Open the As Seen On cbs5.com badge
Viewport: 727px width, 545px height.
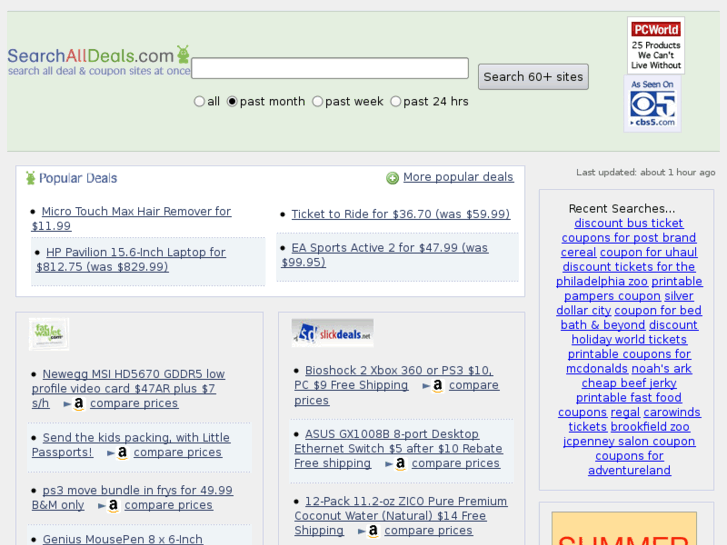652,104
